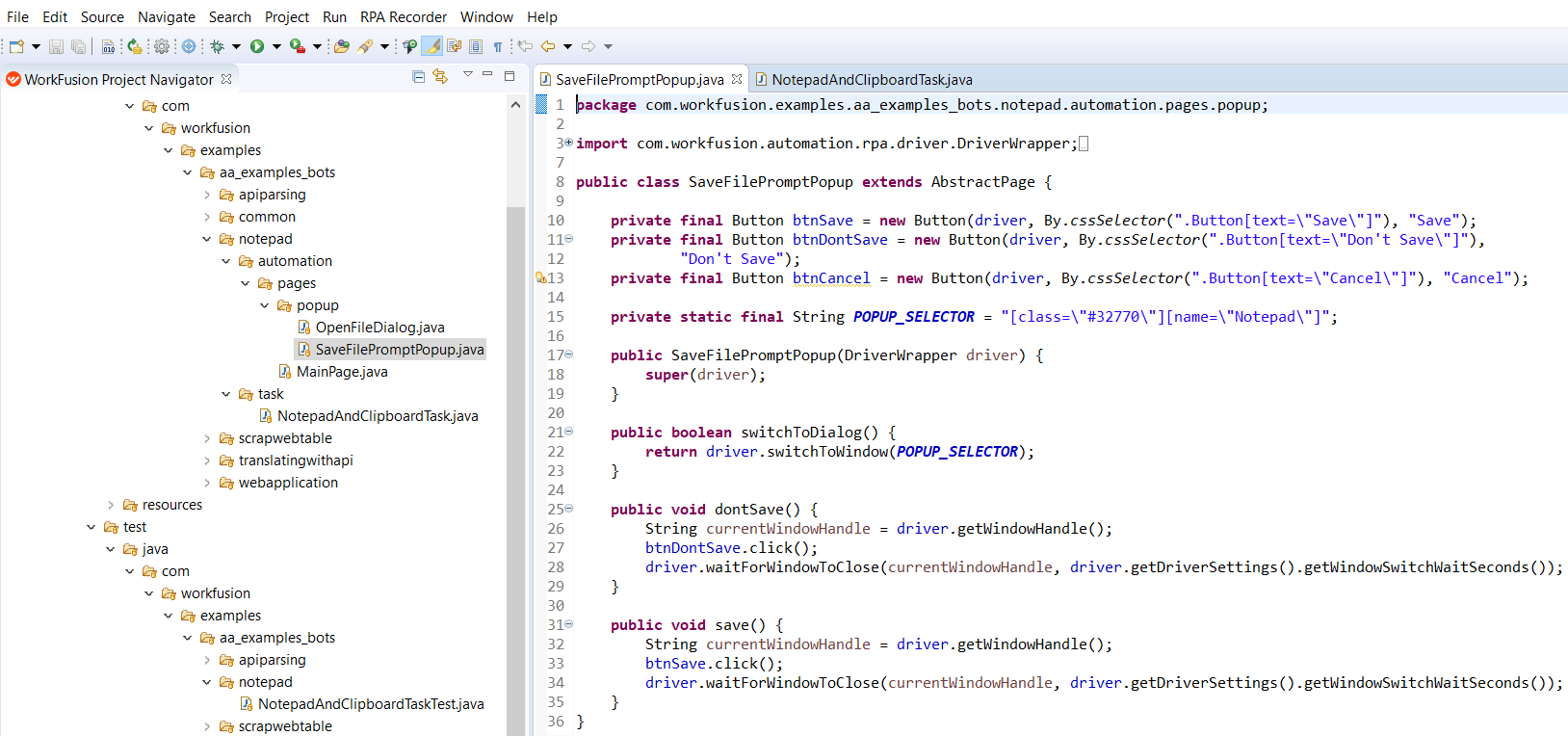This screenshot has width=1568, height=736.
Task: Collapse the popup package folder
Action: (265, 305)
